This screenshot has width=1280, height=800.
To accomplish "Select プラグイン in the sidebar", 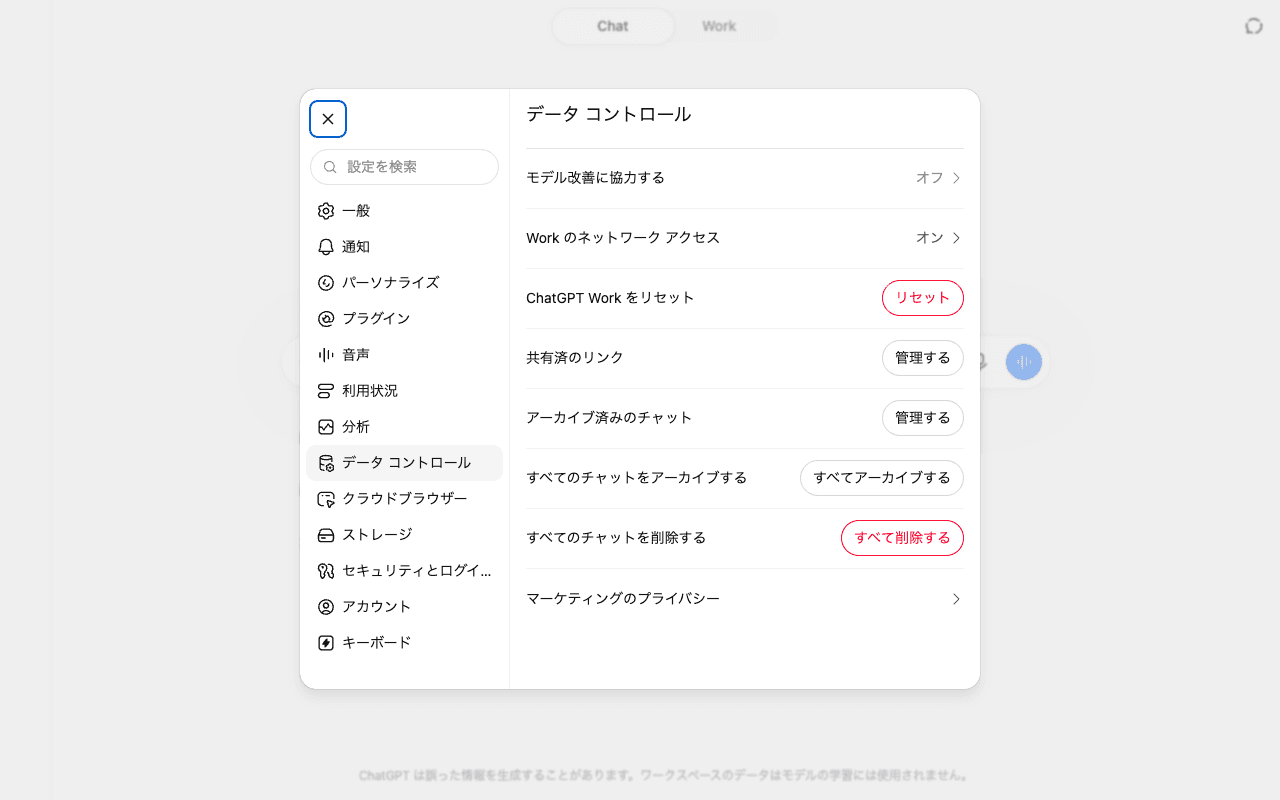I will click(404, 319).
